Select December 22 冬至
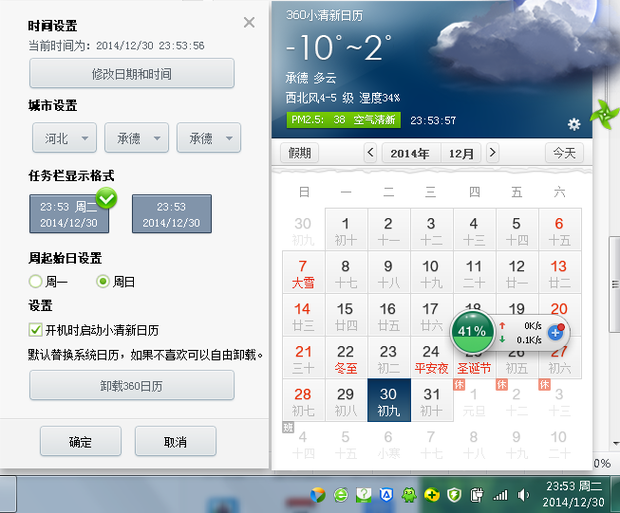This screenshot has height=513, width=620. (346, 358)
